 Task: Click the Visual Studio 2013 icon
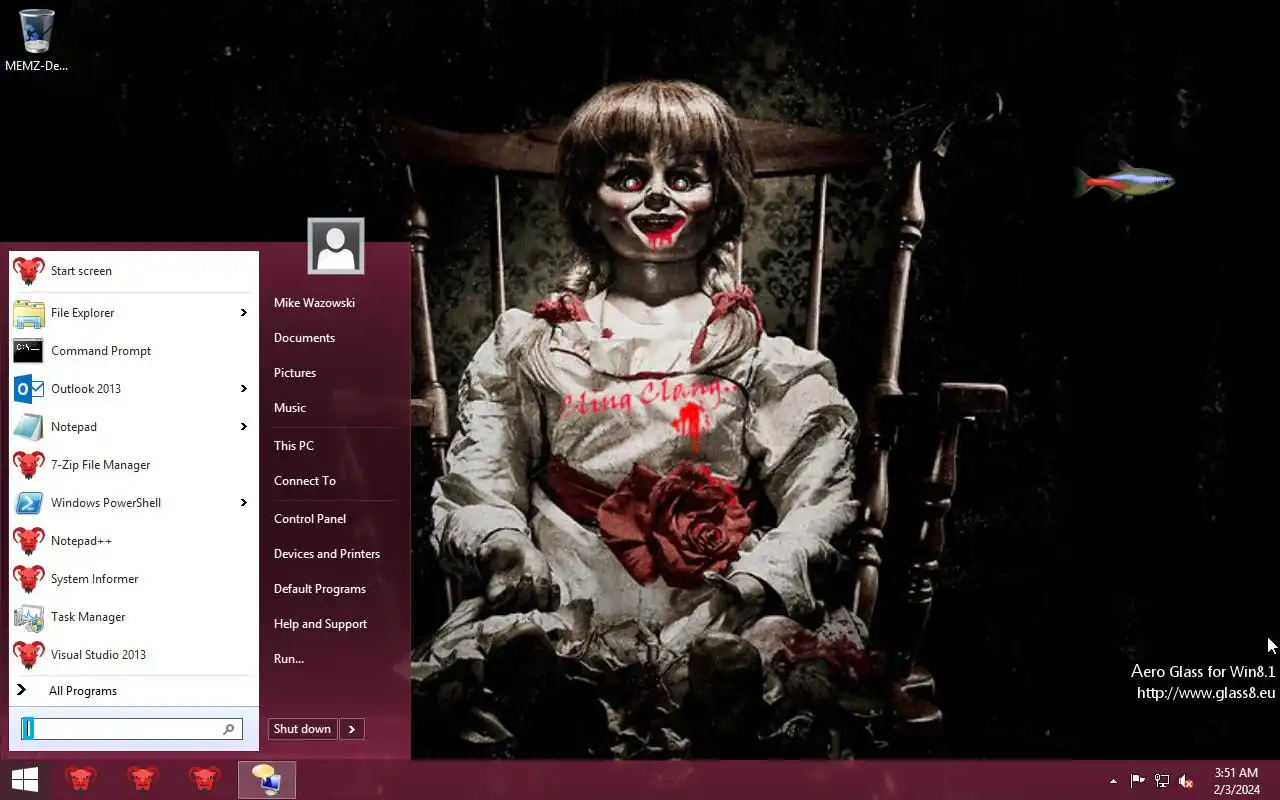click(x=29, y=655)
